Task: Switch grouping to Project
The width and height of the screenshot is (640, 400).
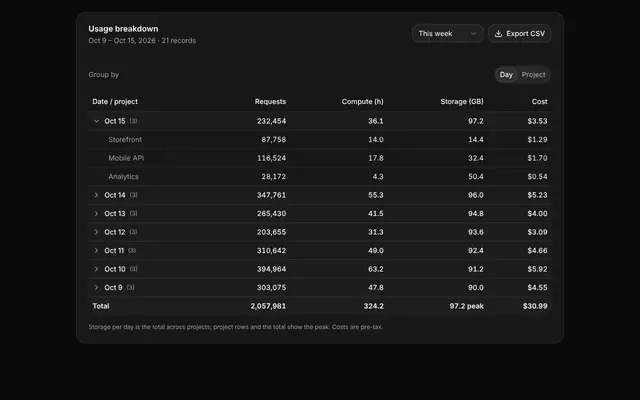Action: [533, 75]
